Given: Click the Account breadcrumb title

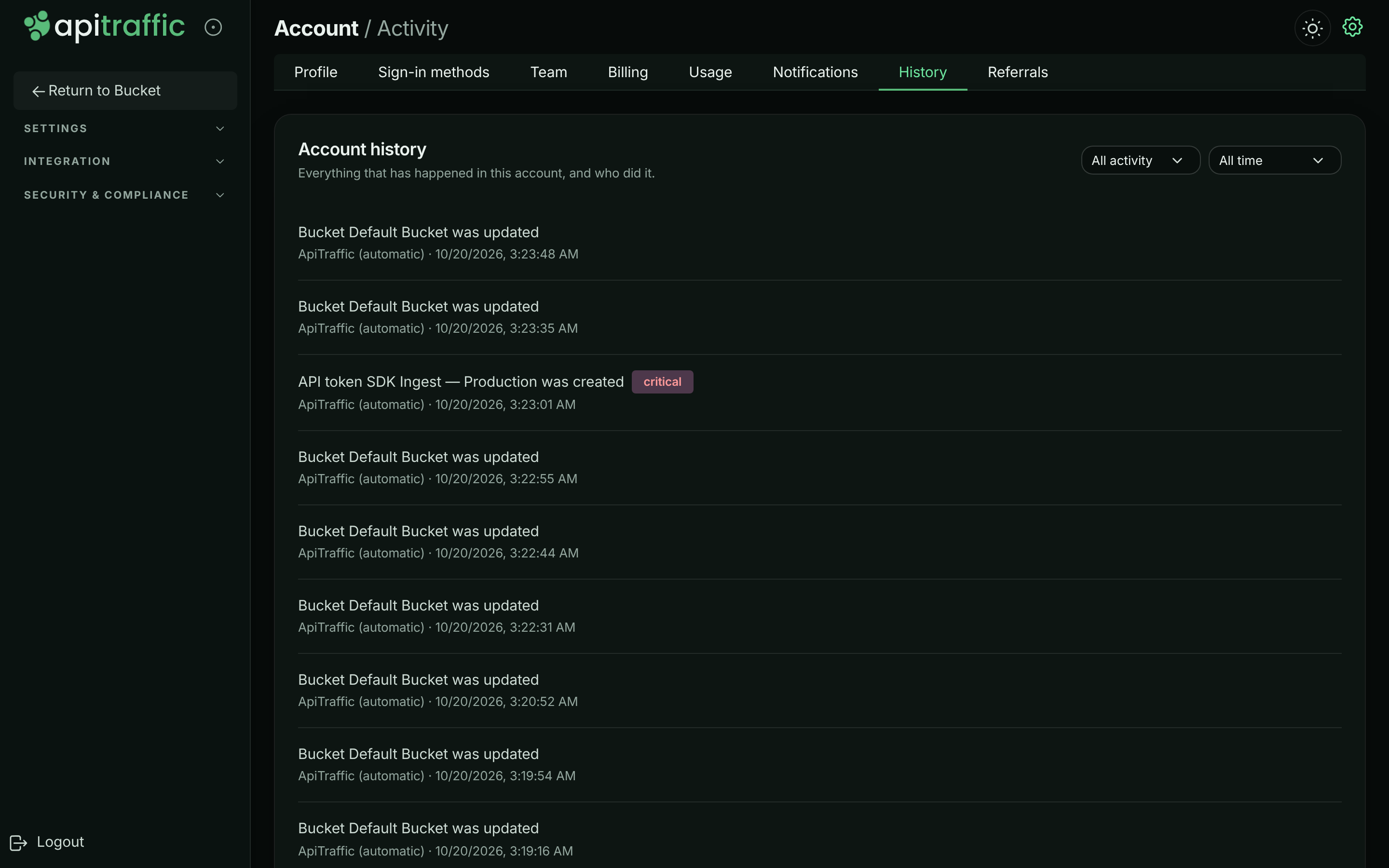Looking at the screenshot, I should point(316,28).
